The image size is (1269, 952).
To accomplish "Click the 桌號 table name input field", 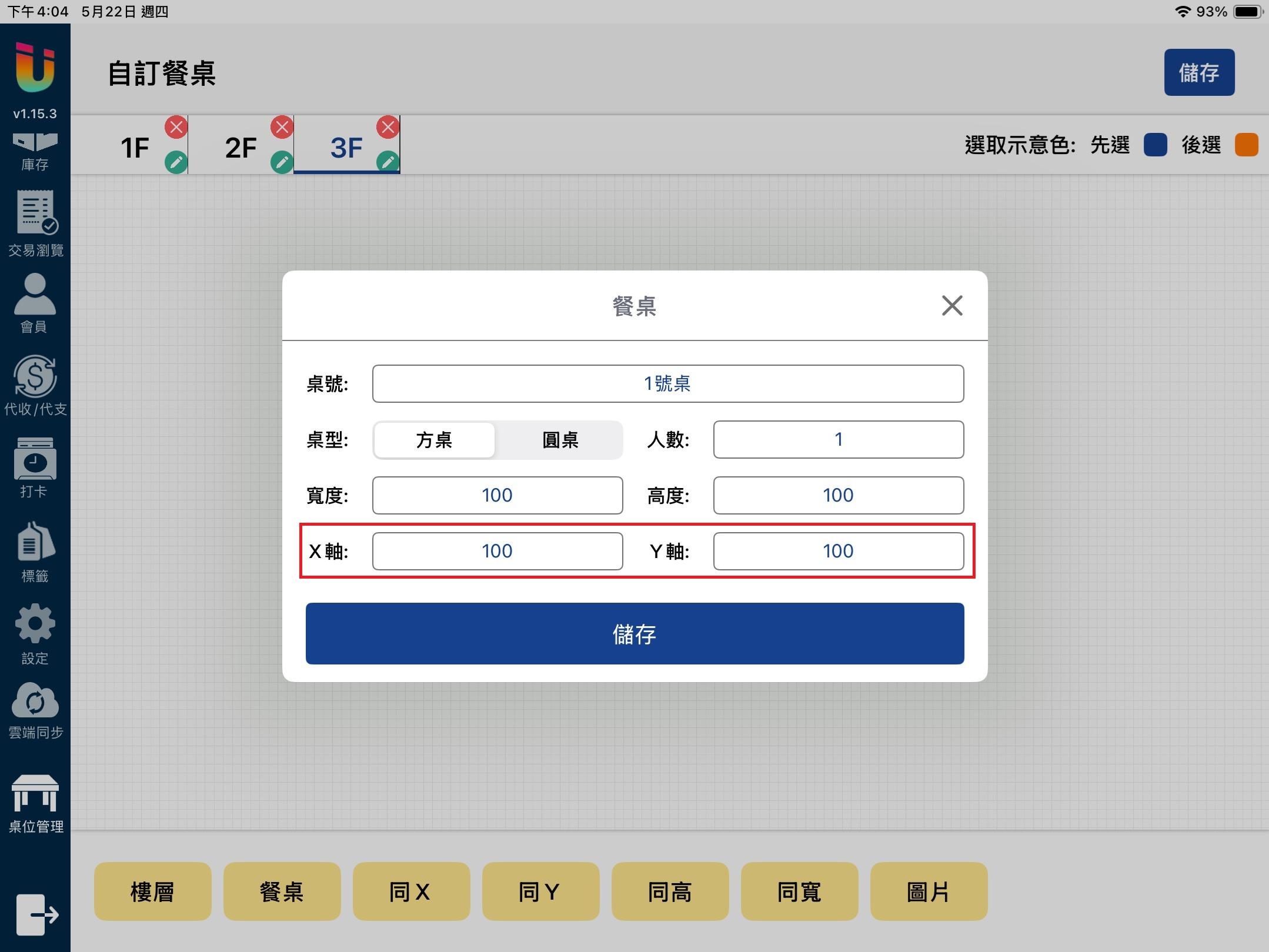I will tap(667, 383).
